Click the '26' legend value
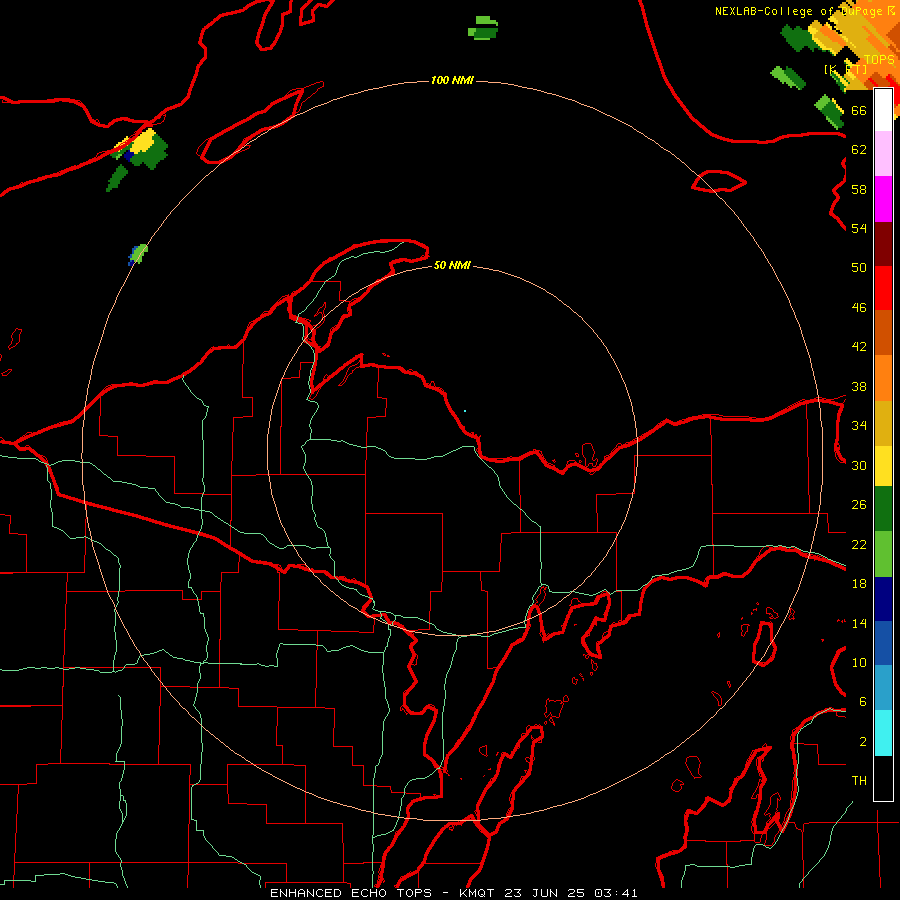The height and width of the screenshot is (900, 900). point(859,505)
